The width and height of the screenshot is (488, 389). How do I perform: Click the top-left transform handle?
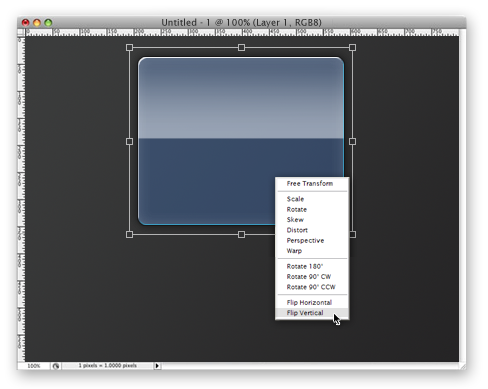tap(129, 48)
